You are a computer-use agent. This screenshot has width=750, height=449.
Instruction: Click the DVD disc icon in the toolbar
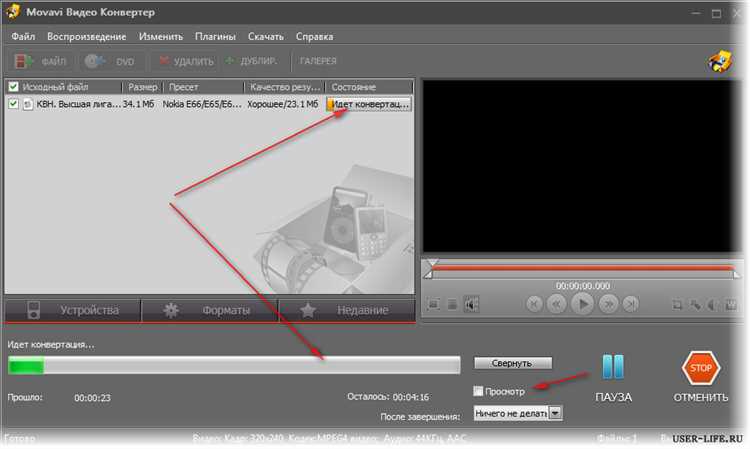[94, 61]
